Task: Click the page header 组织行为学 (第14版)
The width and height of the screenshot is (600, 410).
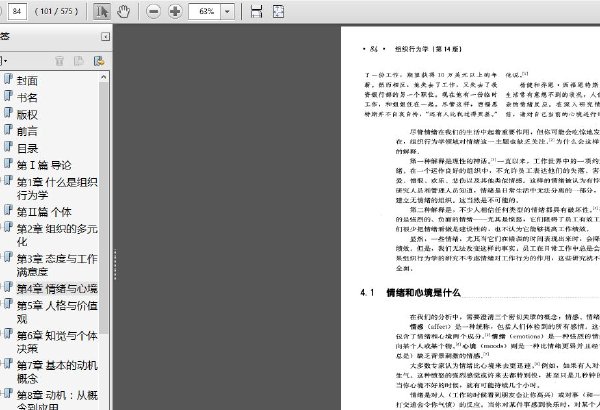Action: 428,49
